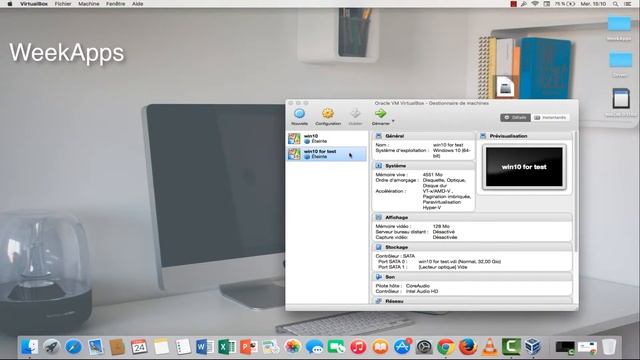Launch Firefox from the Dock
This screenshot has height=360, width=640.
point(468,347)
